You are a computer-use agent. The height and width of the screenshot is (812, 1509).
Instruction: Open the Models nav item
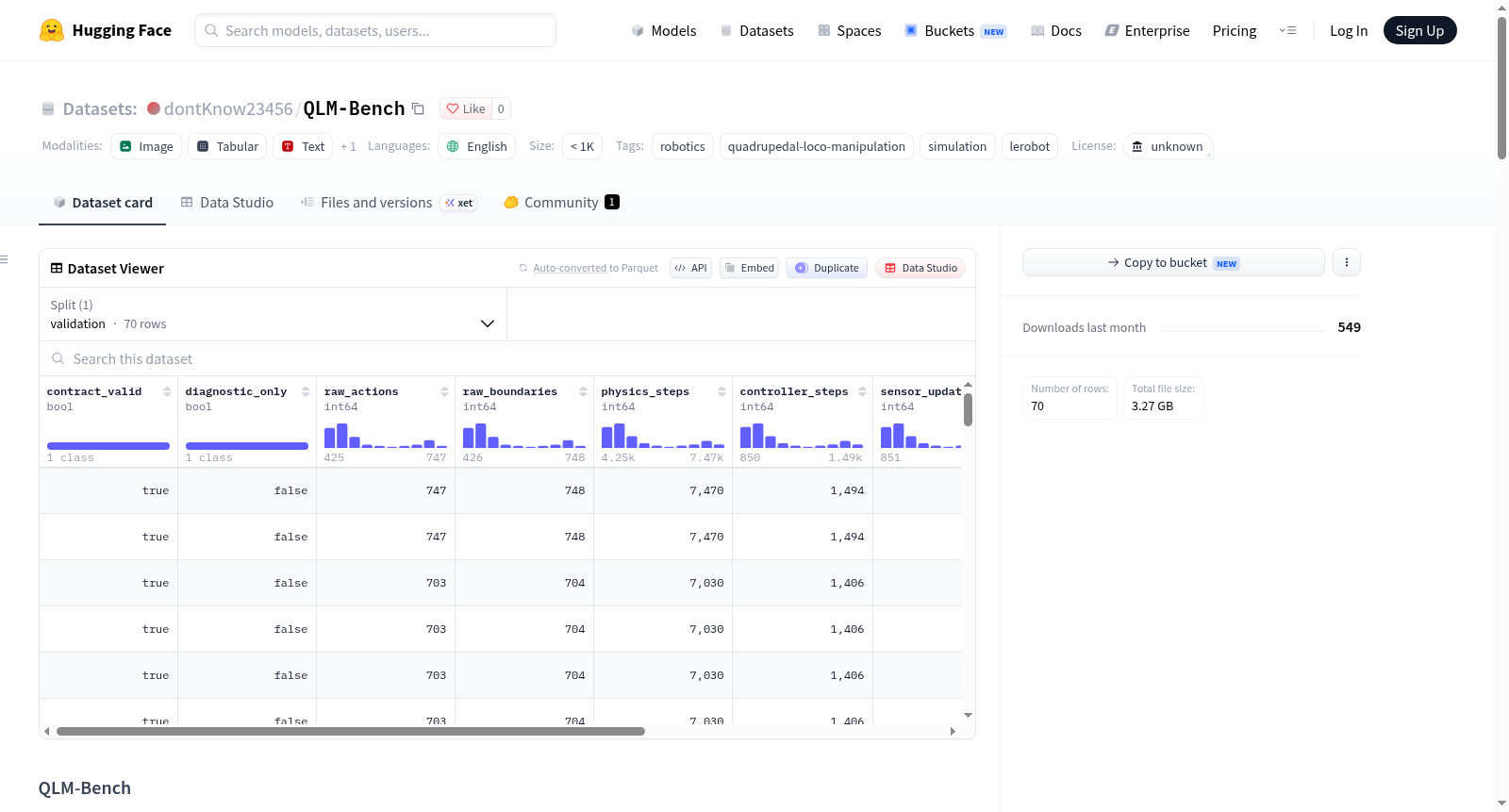[x=663, y=30]
